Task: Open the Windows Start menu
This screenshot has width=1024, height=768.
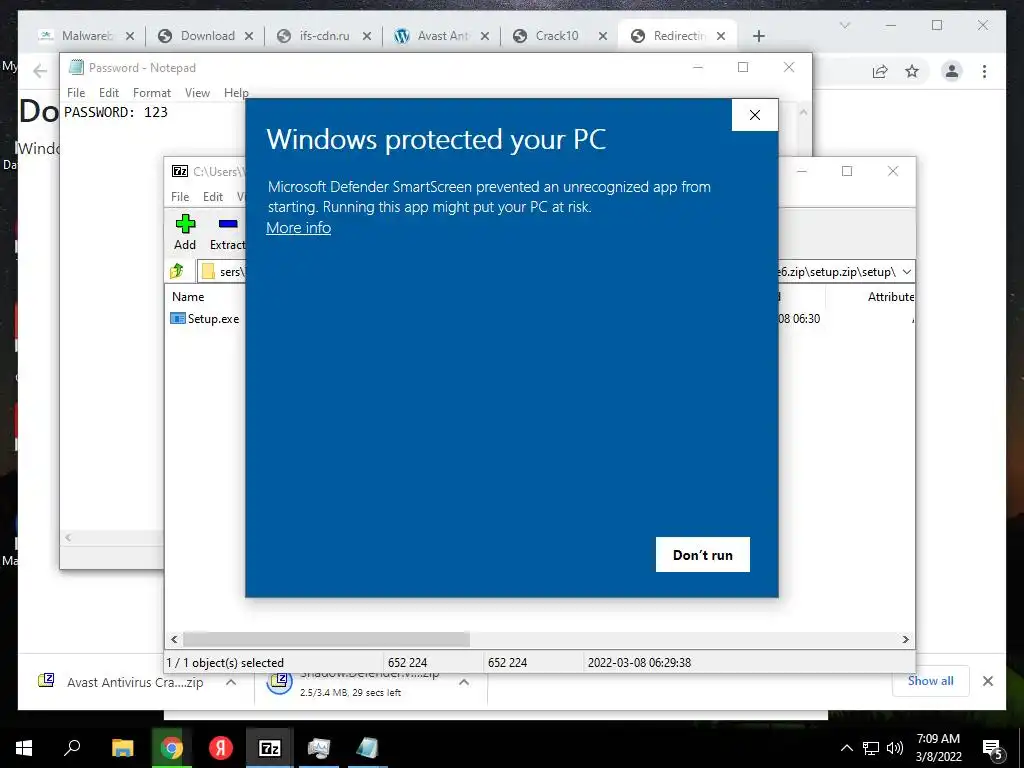Action: (x=24, y=748)
